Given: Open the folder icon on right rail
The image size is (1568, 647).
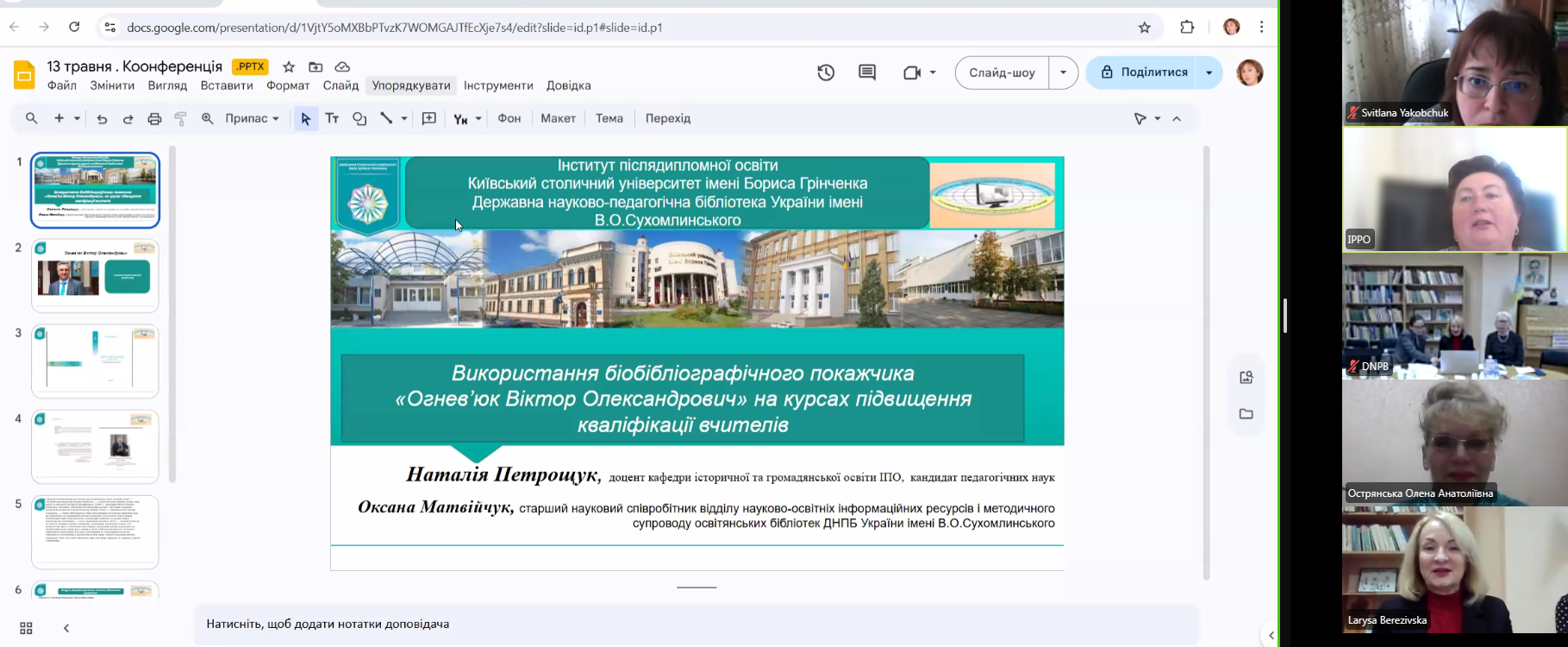Looking at the screenshot, I should click(x=1246, y=414).
